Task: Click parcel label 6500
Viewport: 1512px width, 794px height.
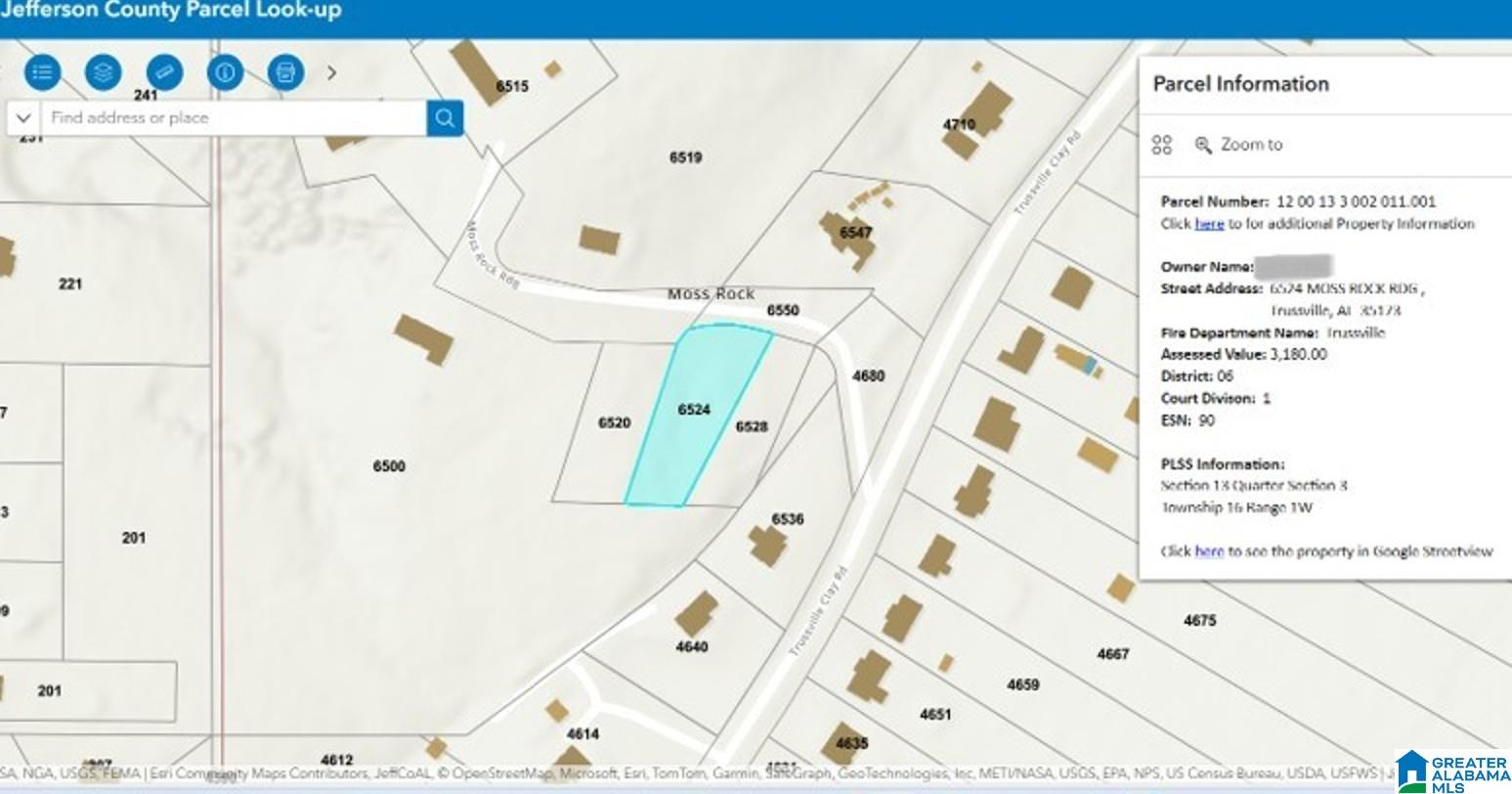Action: [389, 466]
